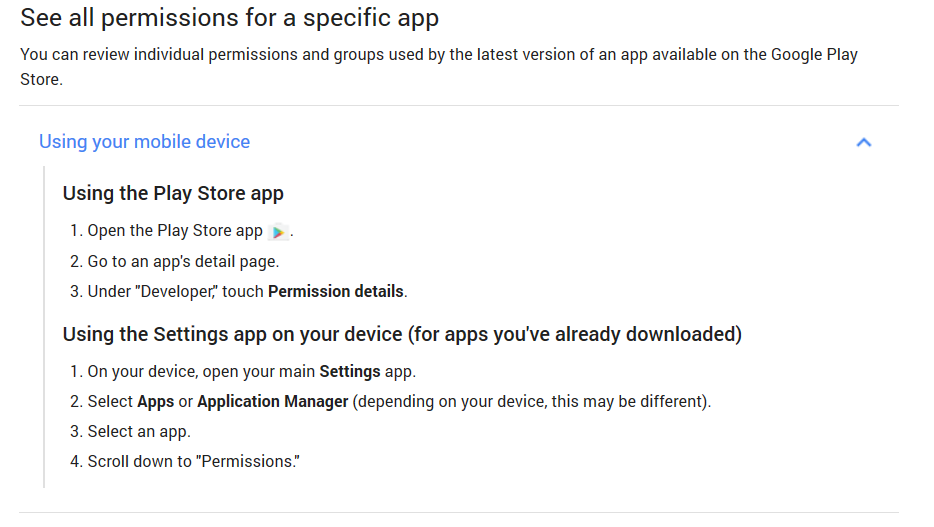934x527 pixels.
Task: Click the "for apps you've already downloaded" text
Action: click(575, 335)
